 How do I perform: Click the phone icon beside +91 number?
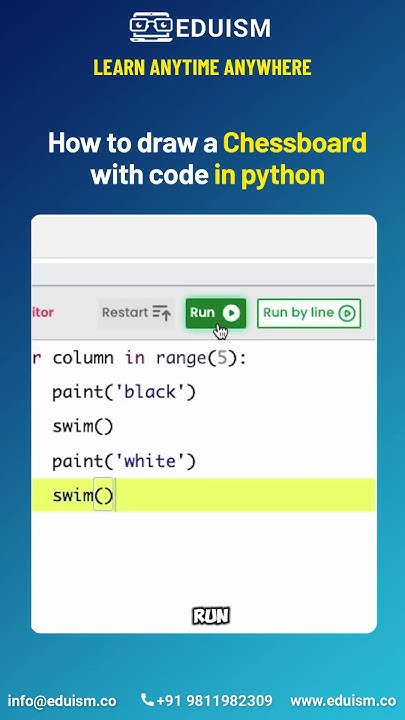tap(147, 700)
